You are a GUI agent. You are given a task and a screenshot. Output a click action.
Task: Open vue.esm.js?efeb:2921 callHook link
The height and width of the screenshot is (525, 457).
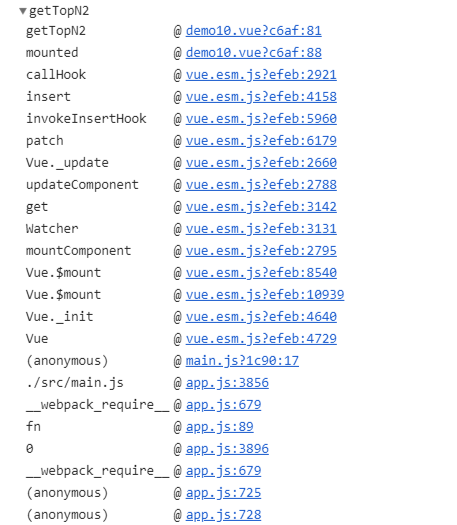tap(261, 75)
